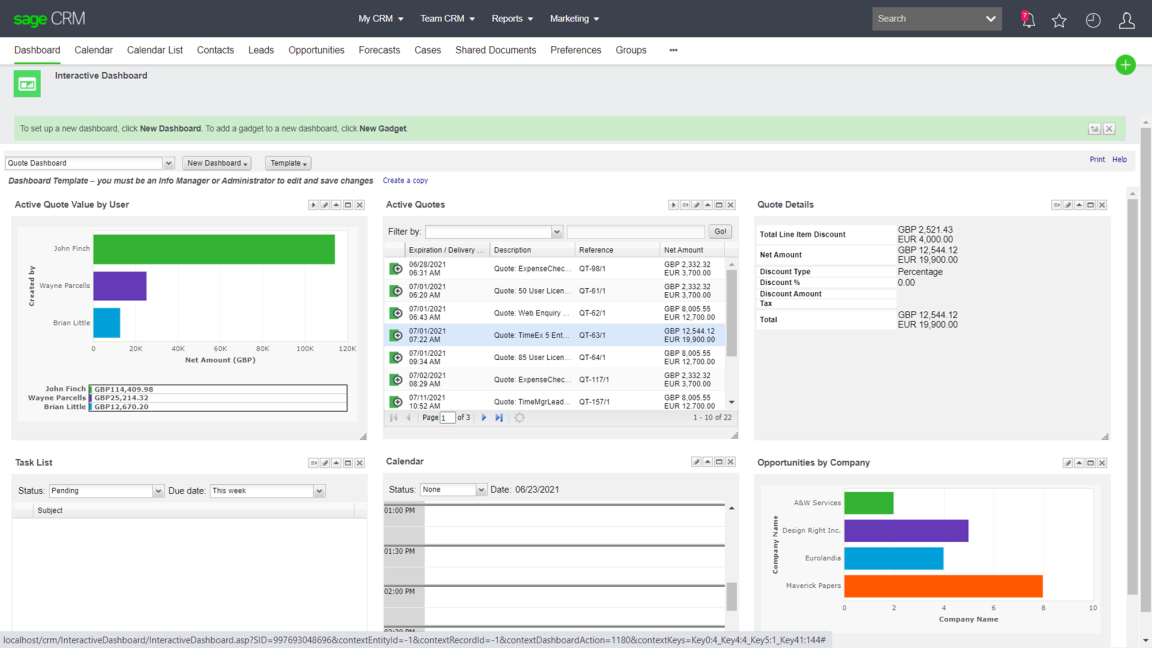This screenshot has height=648, width=1152.
Task: Click the green plus quick-add button
Action: pos(1125,65)
